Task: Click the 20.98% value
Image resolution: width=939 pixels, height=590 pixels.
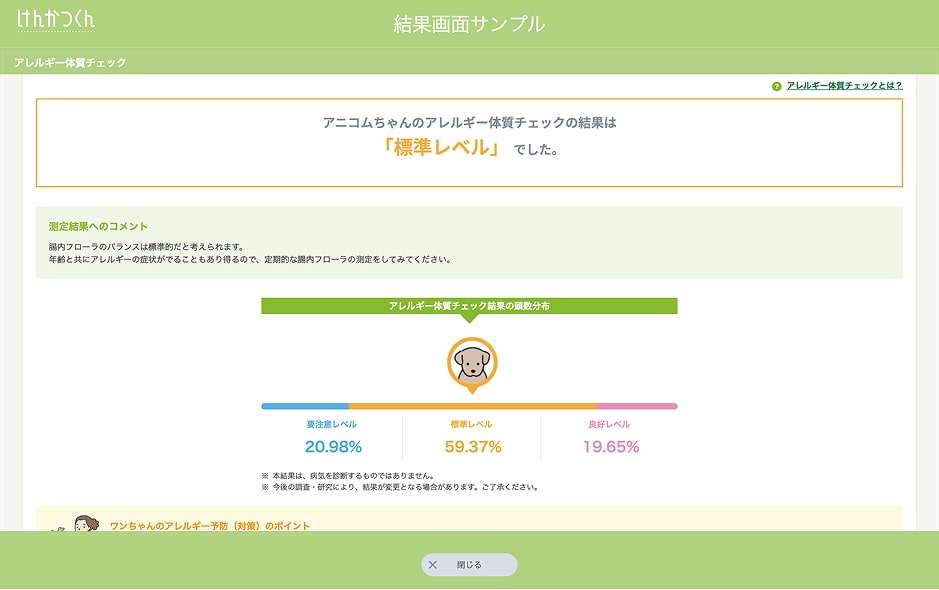Action: point(333,447)
